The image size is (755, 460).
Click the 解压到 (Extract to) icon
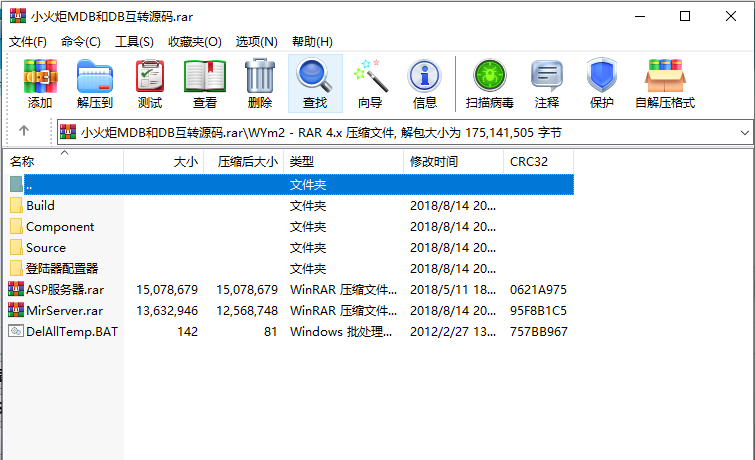(95, 76)
